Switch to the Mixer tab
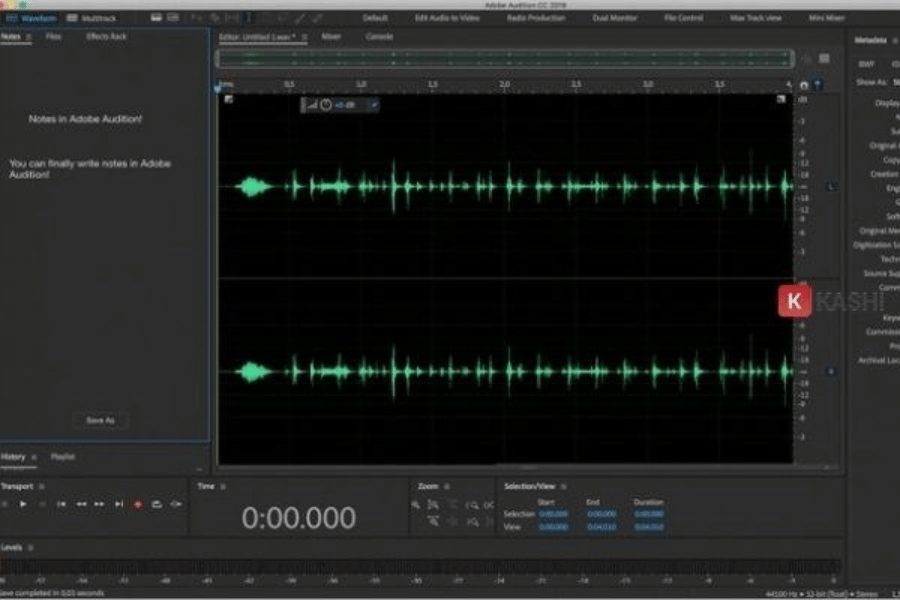The image size is (900, 600). point(330,36)
